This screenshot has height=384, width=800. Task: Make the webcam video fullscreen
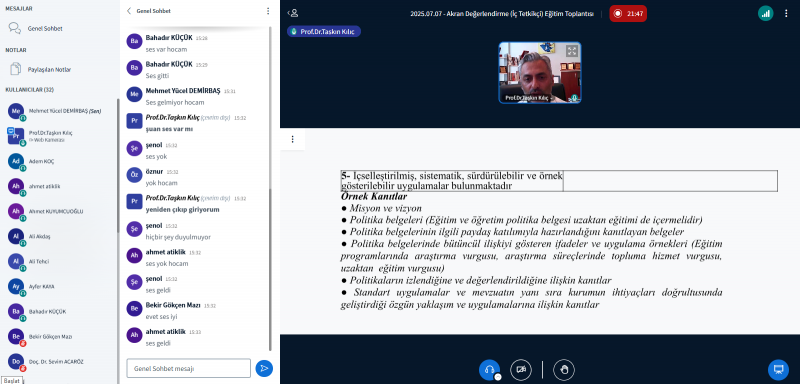coord(571,51)
